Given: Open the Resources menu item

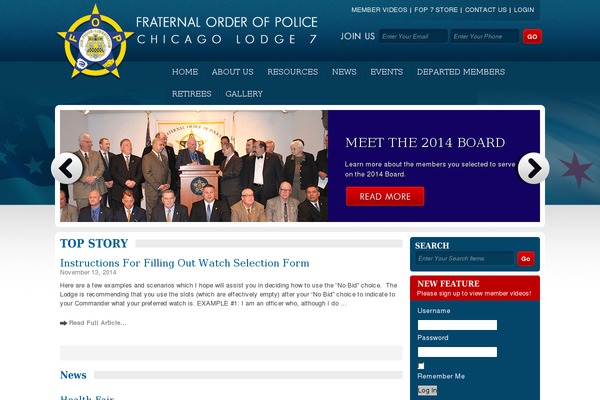Looking at the screenshot, I should click(292, 72).
